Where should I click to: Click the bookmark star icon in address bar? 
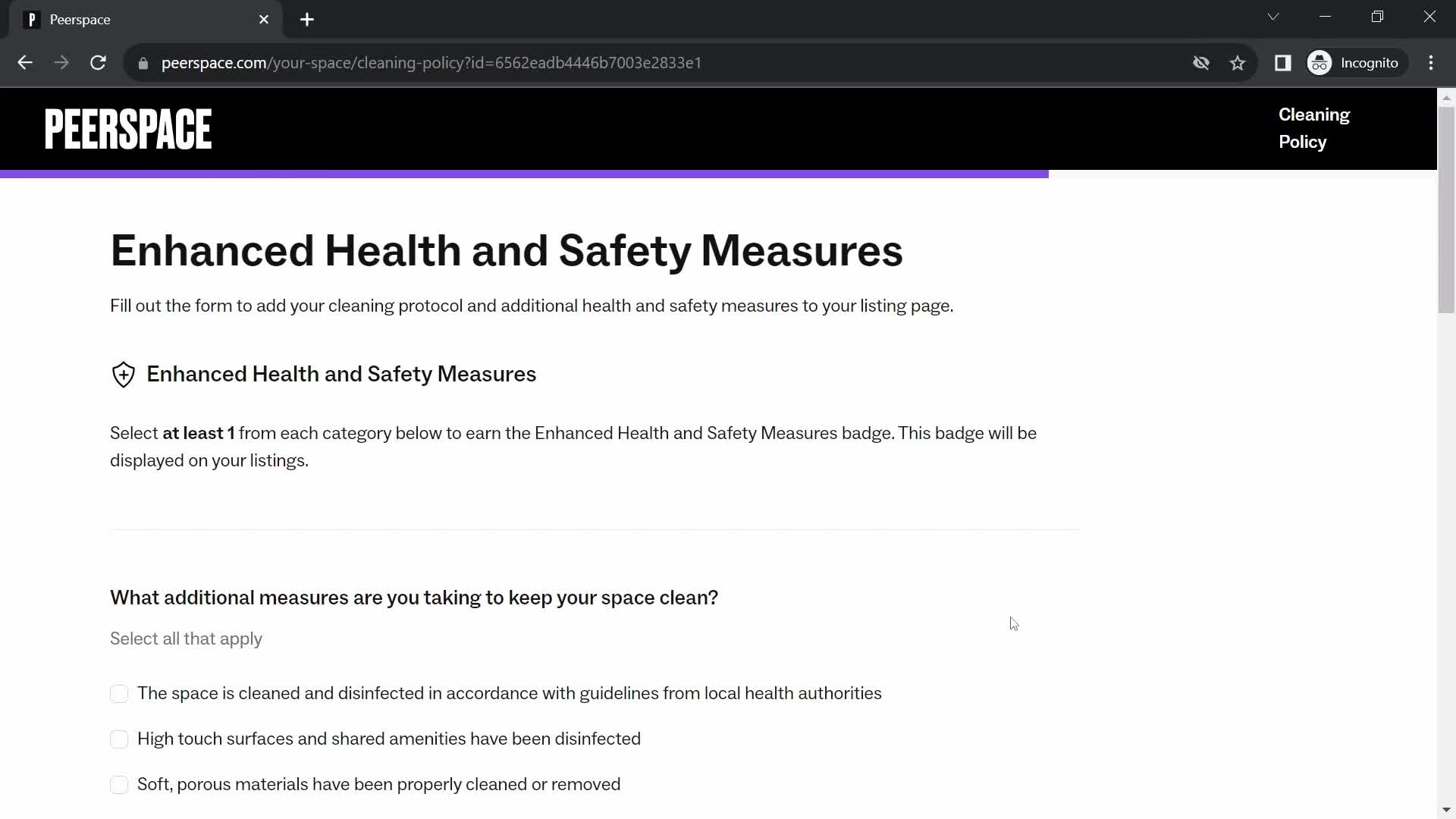(1238, 63)
